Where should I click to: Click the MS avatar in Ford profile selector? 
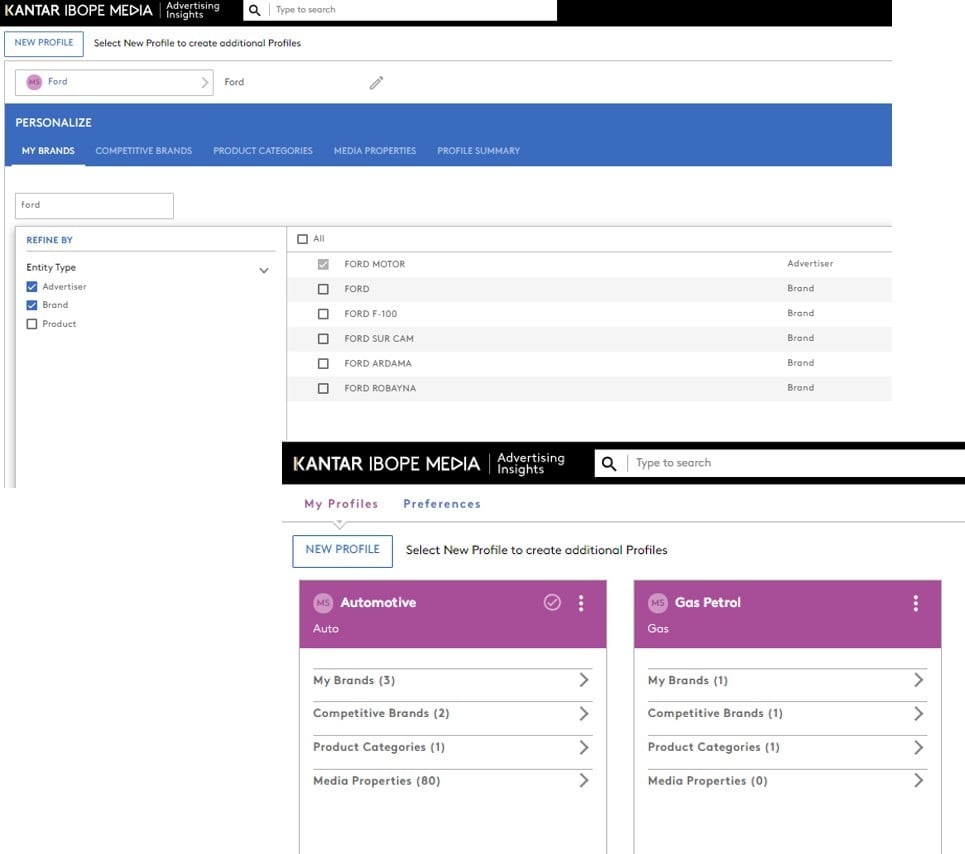[34, 82]
